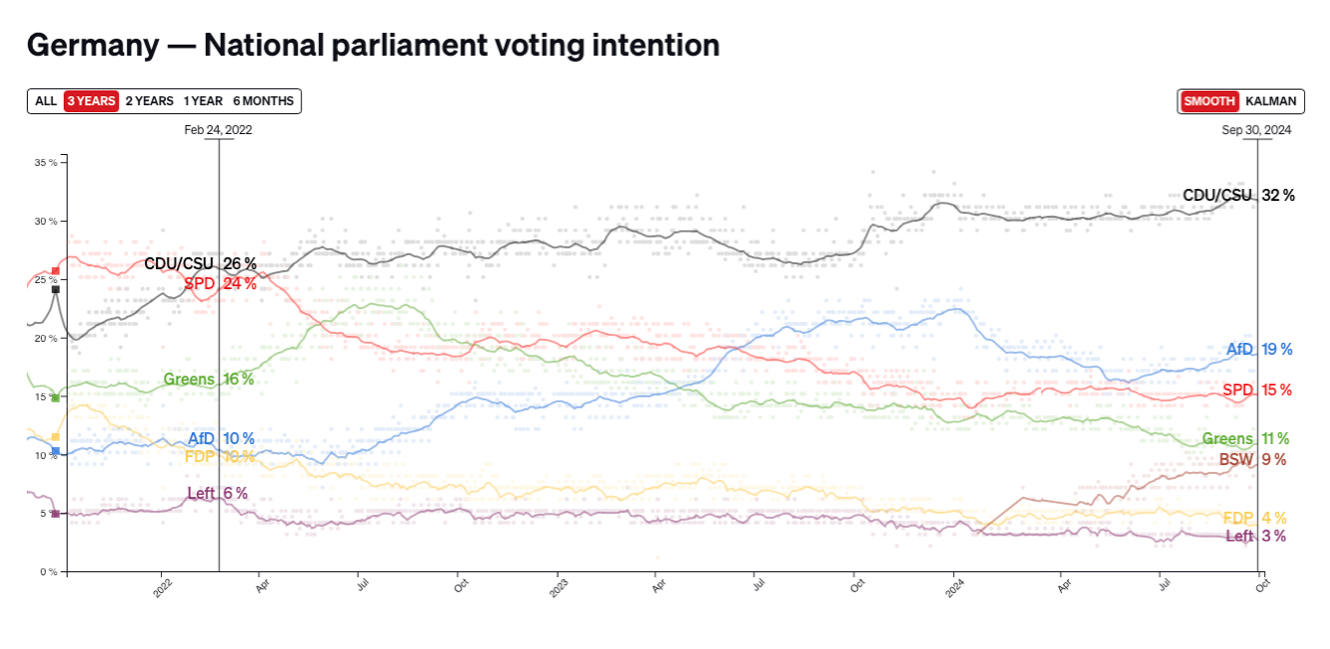Click the blue AfD election result marker
Image resolution: width=1330 pixels, height=649 pixels.
(56, 452)
